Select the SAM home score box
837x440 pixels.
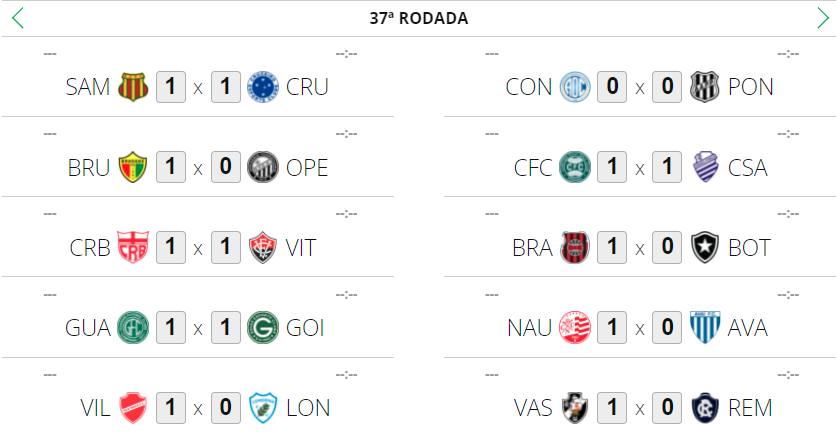tap(171, 87)
